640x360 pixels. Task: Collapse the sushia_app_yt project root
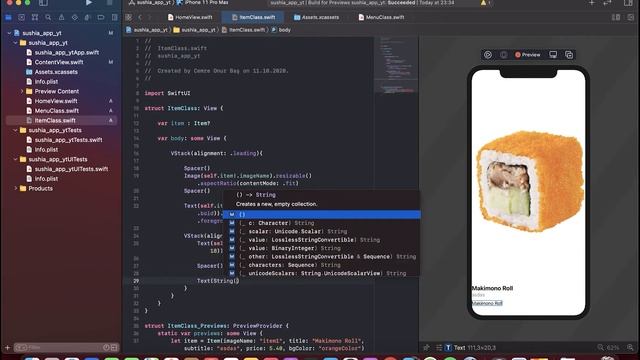9,33
